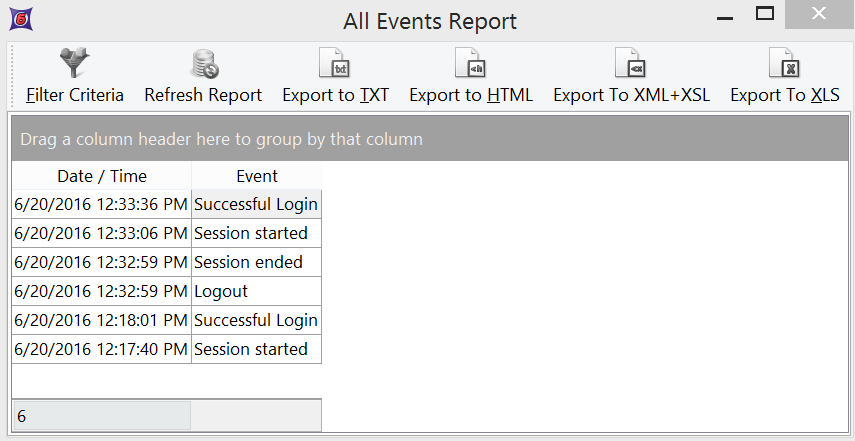The height and width of the screenshot is (441, 855).
Task: Minimize the All Events Report window
Action: pyautogui.click(x=721, y=14)
